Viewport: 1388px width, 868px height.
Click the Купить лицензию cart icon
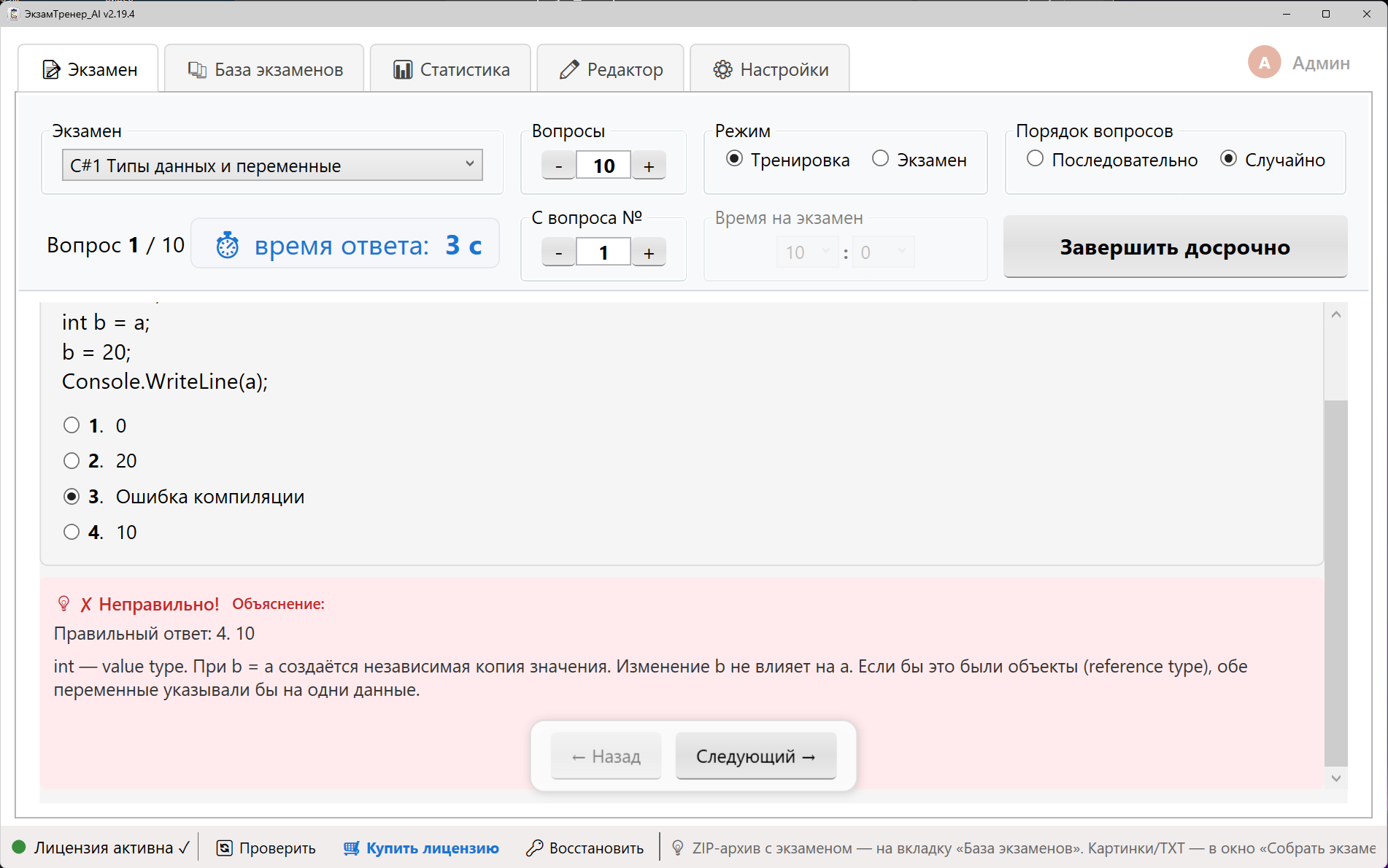tap(352, 848)
